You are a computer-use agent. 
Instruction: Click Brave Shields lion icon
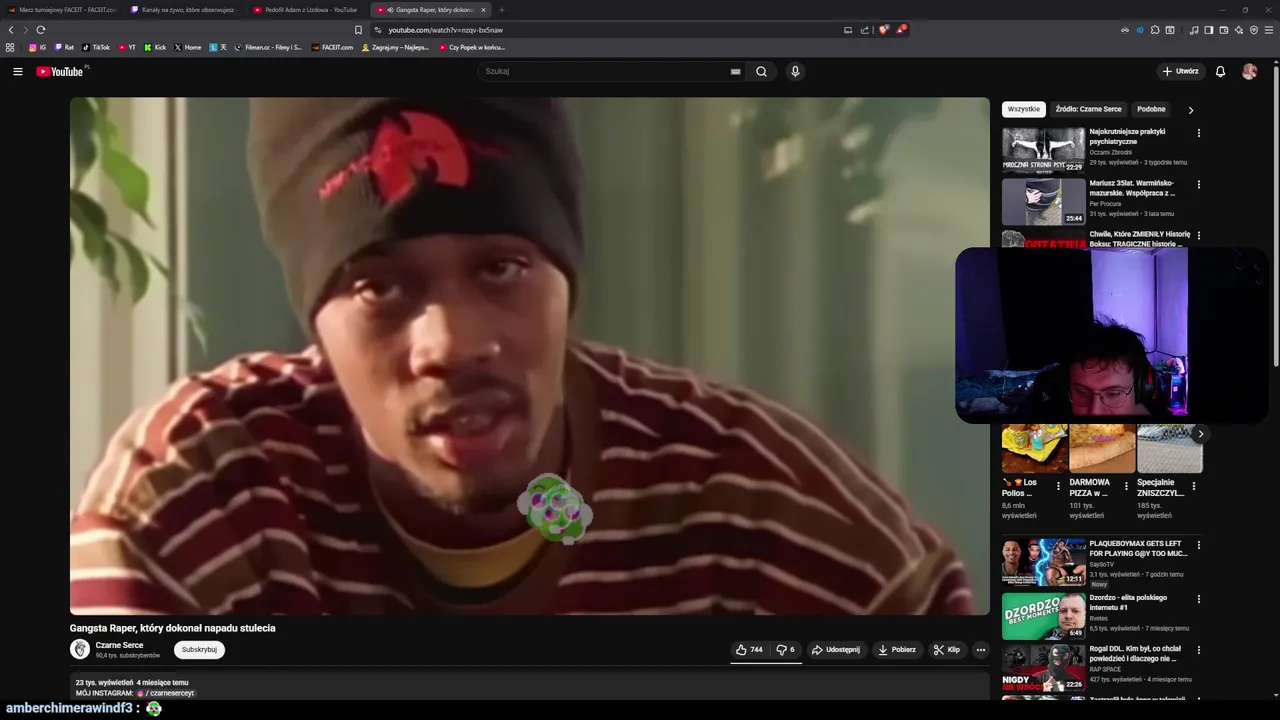(883, 30)
